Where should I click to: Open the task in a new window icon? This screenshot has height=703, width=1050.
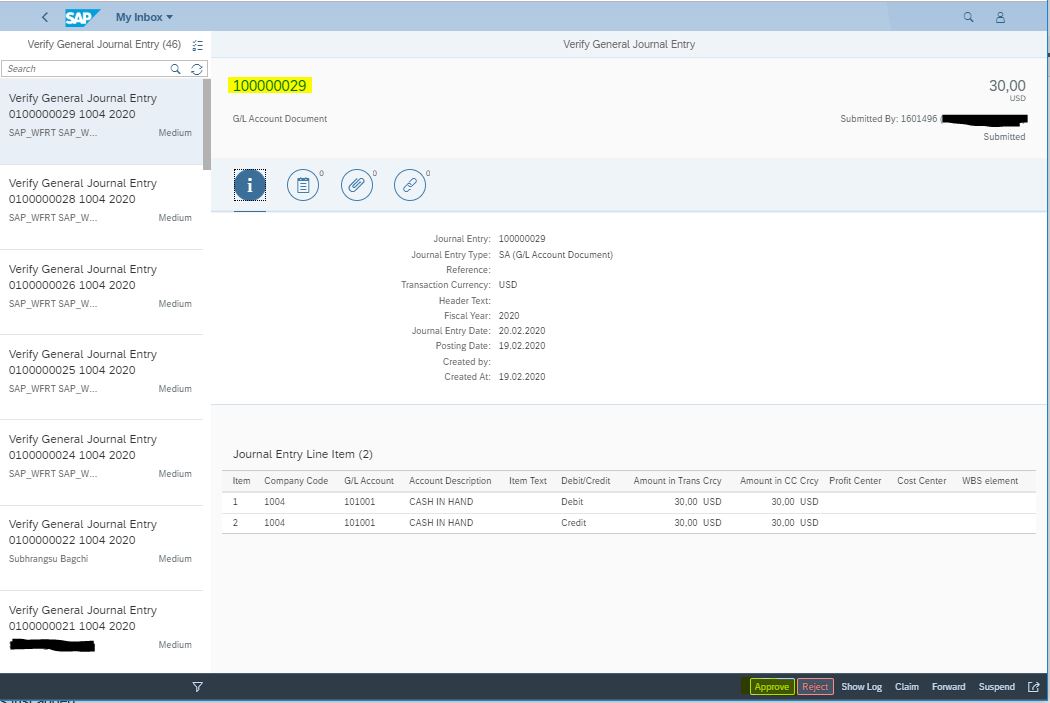pos(1034,687)
